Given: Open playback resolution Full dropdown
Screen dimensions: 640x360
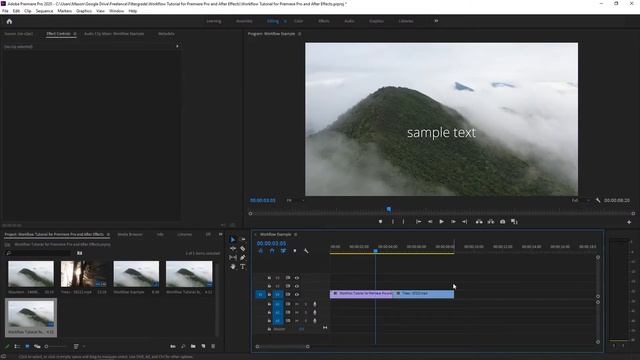Looking at the screenshot, I should 581,200.
